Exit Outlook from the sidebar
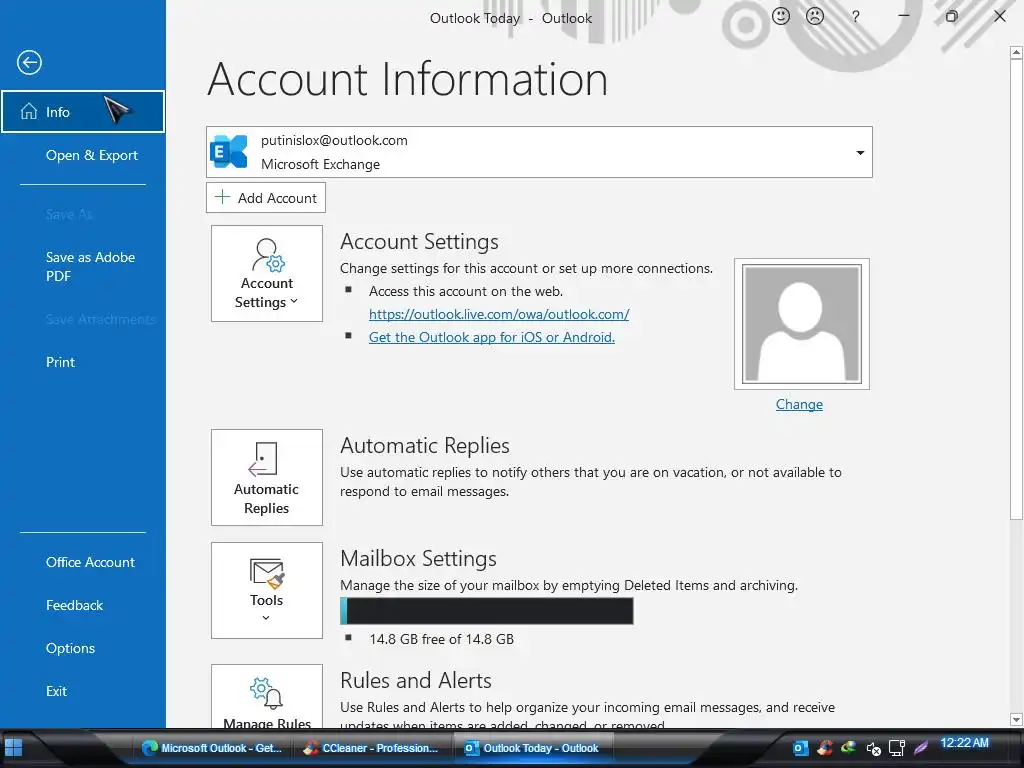Viewport: 1024px width, 768px height. pyautogui.click(x=56, y=691)
